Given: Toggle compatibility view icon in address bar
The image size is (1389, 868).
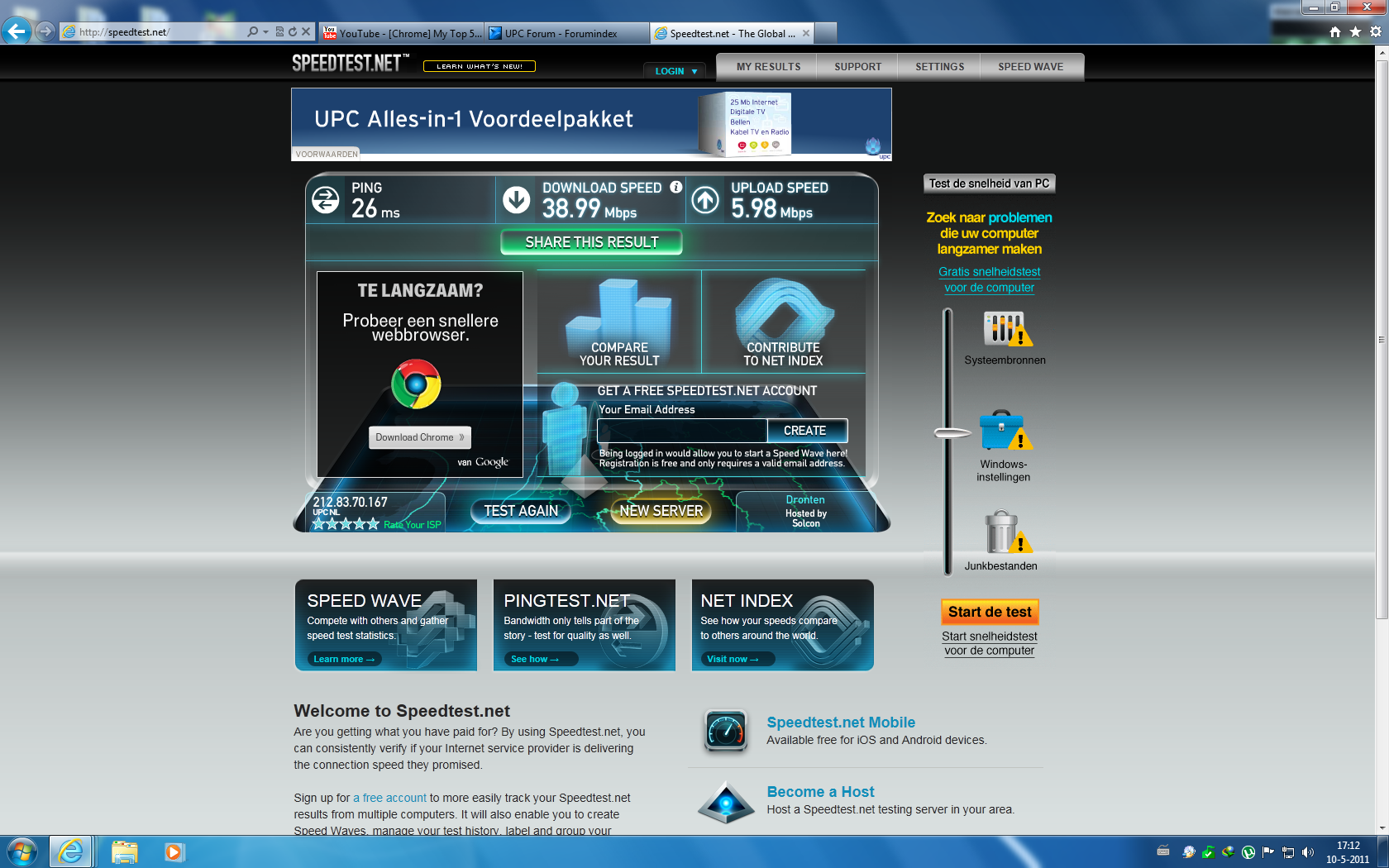Looking at the screenshot, I should (x=279, y=32).
